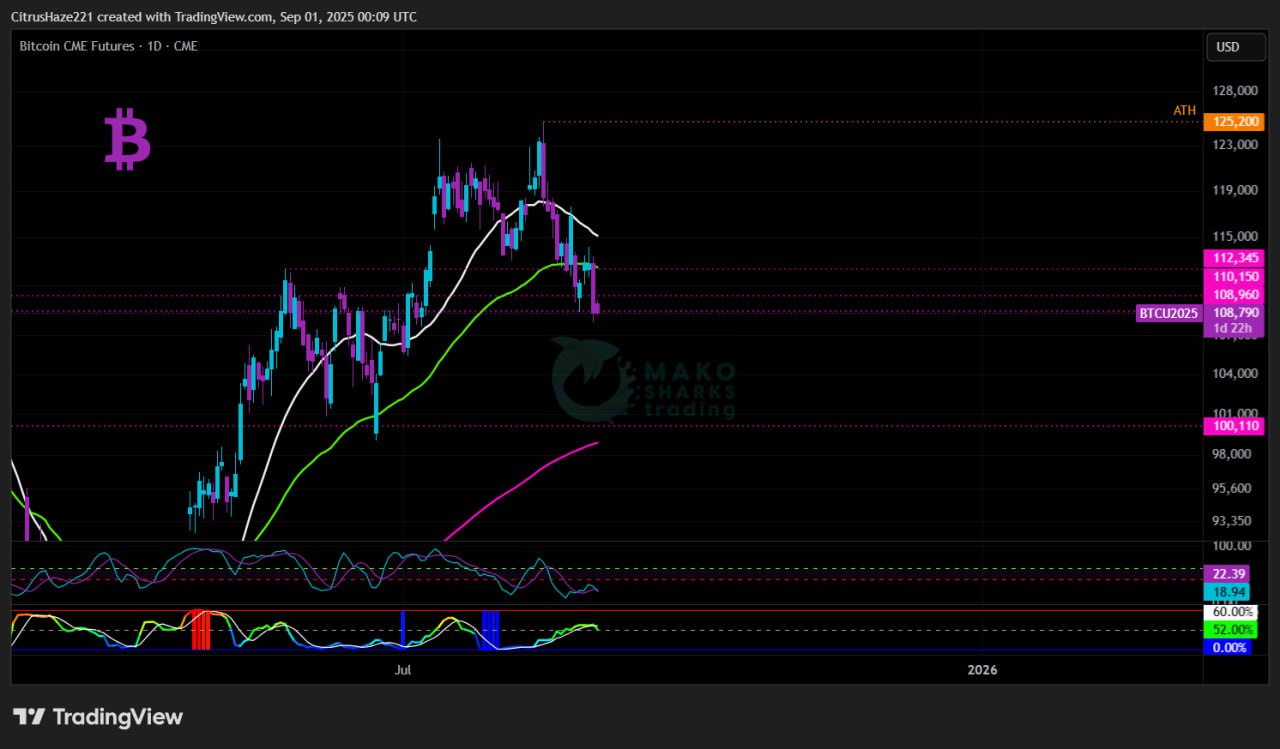The image size is (1280, 749).
Task: Click the BTCU2025 symbol price tag
Action: coord(1167,313)
